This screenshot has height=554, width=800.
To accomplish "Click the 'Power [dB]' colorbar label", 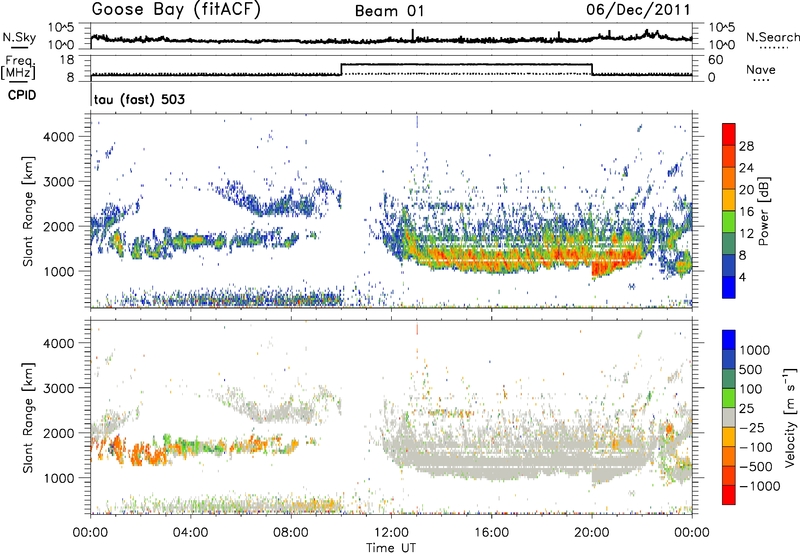I will point(764,211).
